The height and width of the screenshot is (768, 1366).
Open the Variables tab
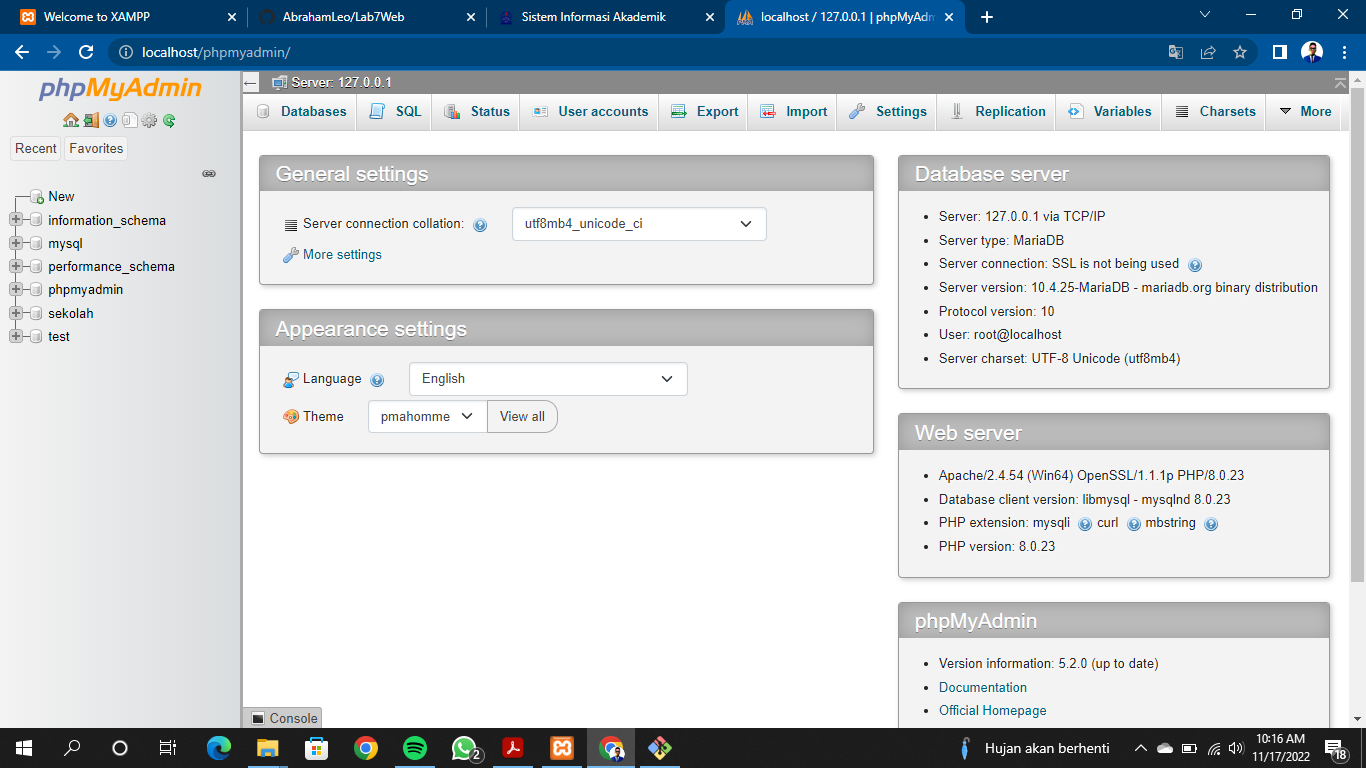[x=1109, y=112]
